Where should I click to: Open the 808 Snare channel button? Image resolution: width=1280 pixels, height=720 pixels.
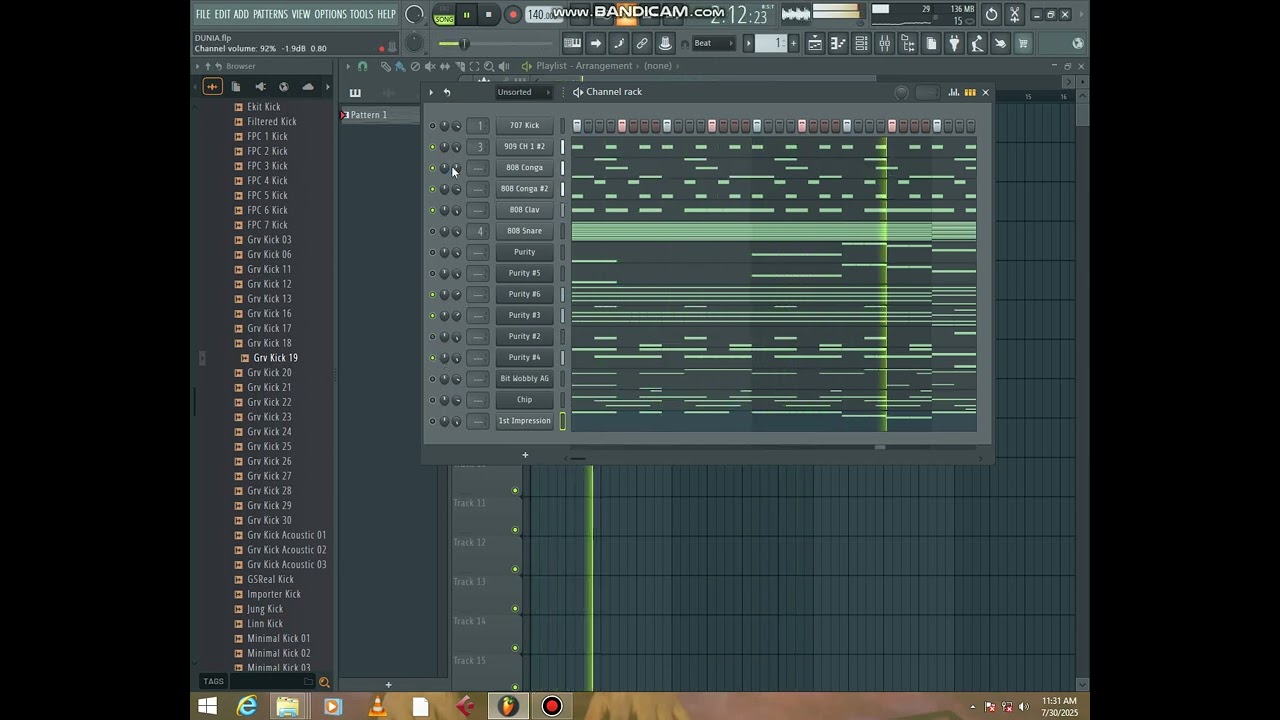coord(524,231)
